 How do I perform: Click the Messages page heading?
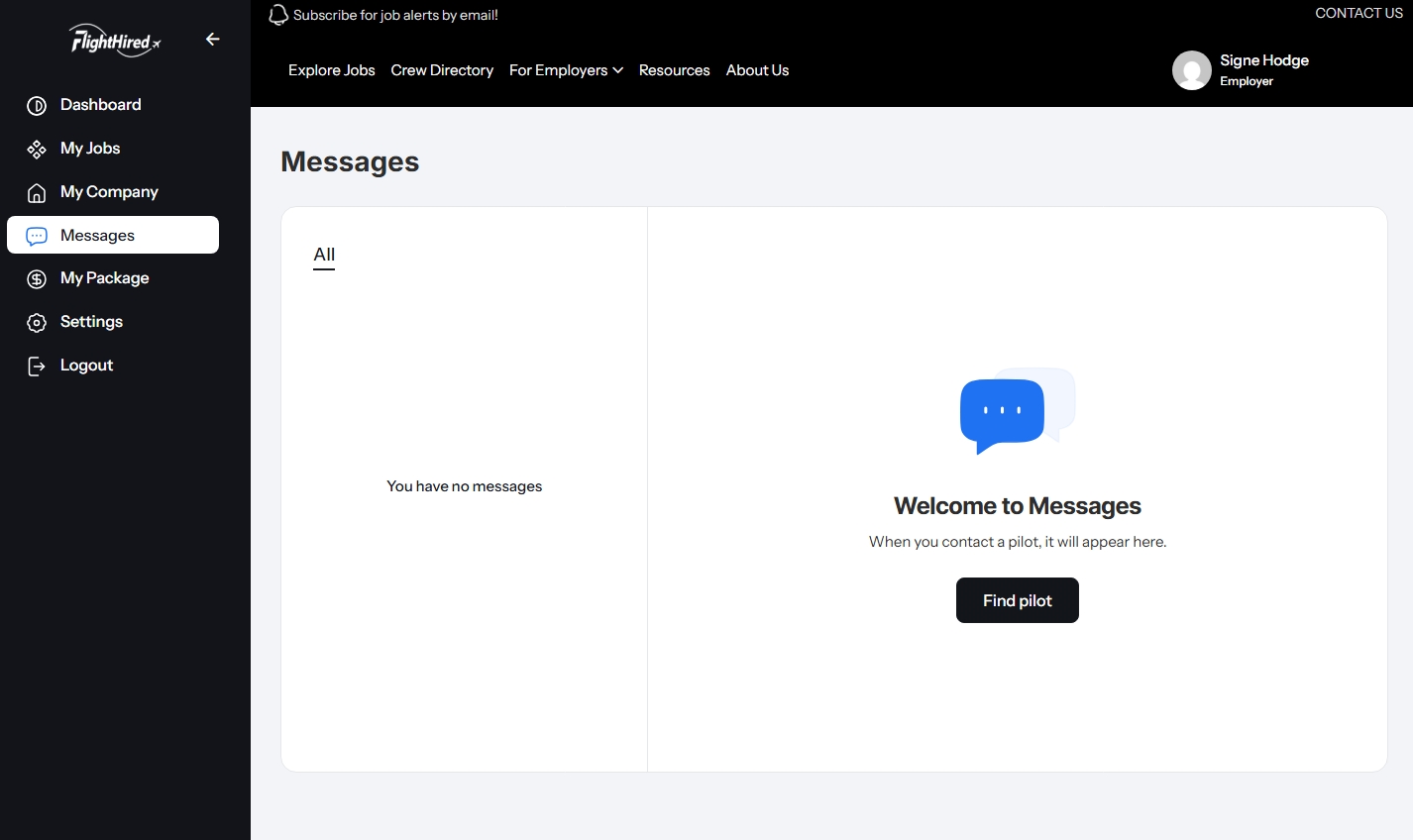coord(350,161)
